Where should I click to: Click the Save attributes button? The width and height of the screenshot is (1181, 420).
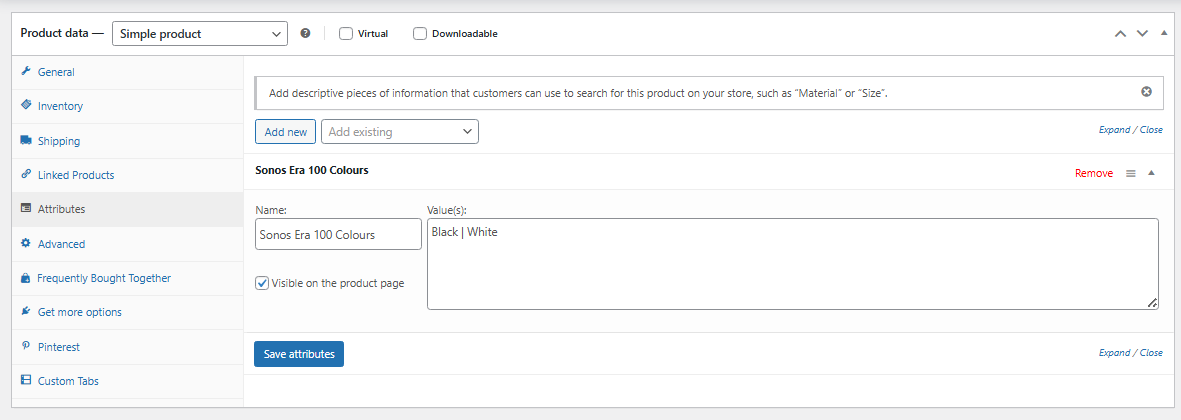coord(299,354)
